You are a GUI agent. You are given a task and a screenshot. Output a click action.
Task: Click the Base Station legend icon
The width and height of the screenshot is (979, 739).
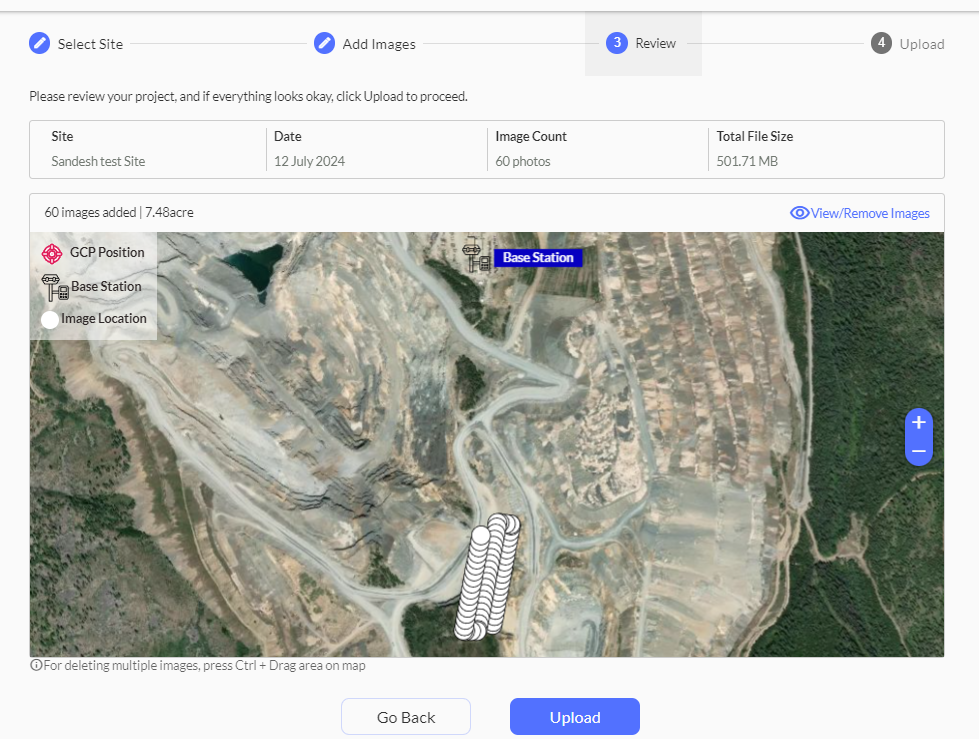55,287
